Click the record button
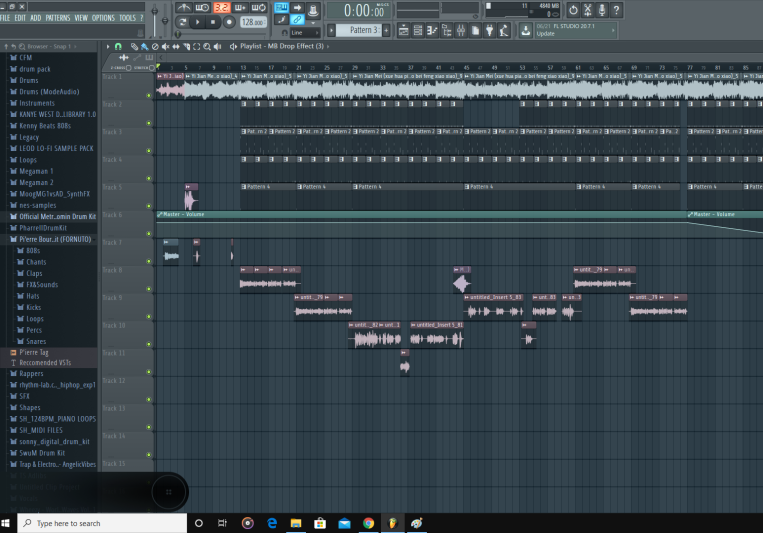Screen dimensions: 763x533 coord(229,22)
